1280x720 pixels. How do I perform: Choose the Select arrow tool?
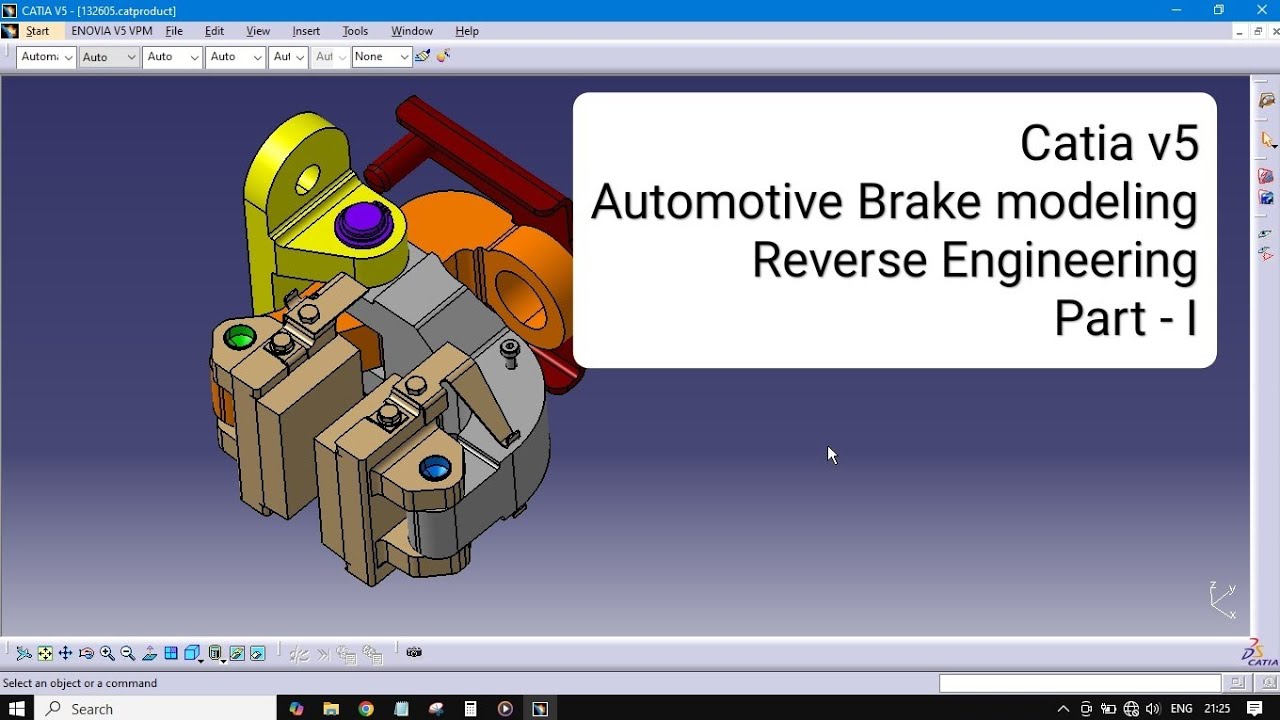[x=1267, y=141]
